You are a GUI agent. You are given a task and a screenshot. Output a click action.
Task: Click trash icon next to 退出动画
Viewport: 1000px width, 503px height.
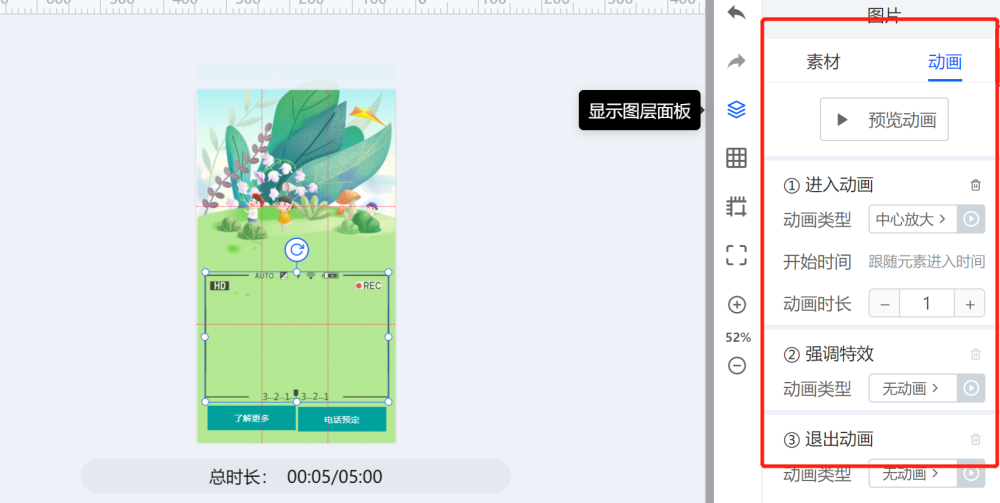975,439
